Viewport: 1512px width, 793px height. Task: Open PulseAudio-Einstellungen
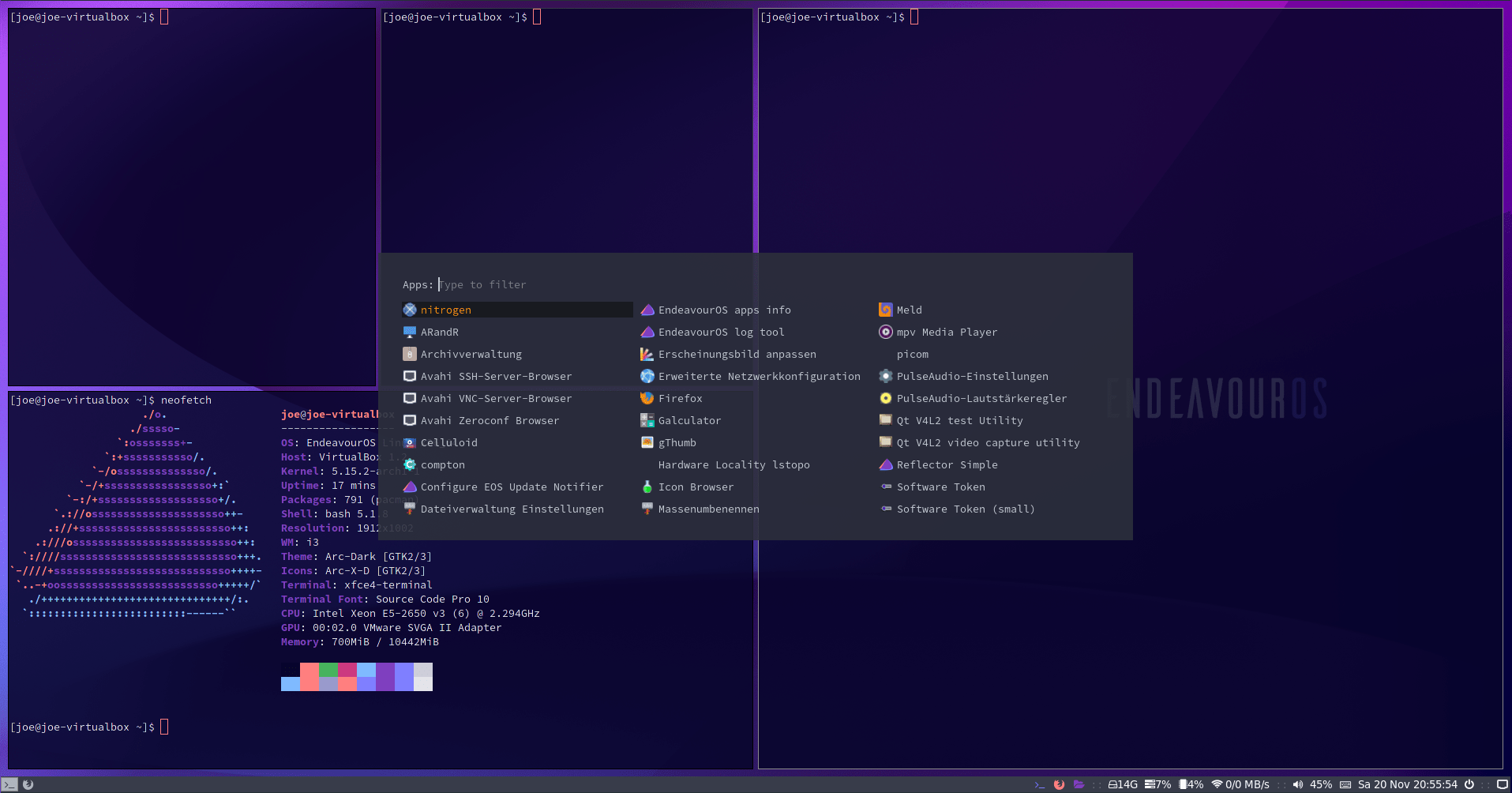coord(972,376)
